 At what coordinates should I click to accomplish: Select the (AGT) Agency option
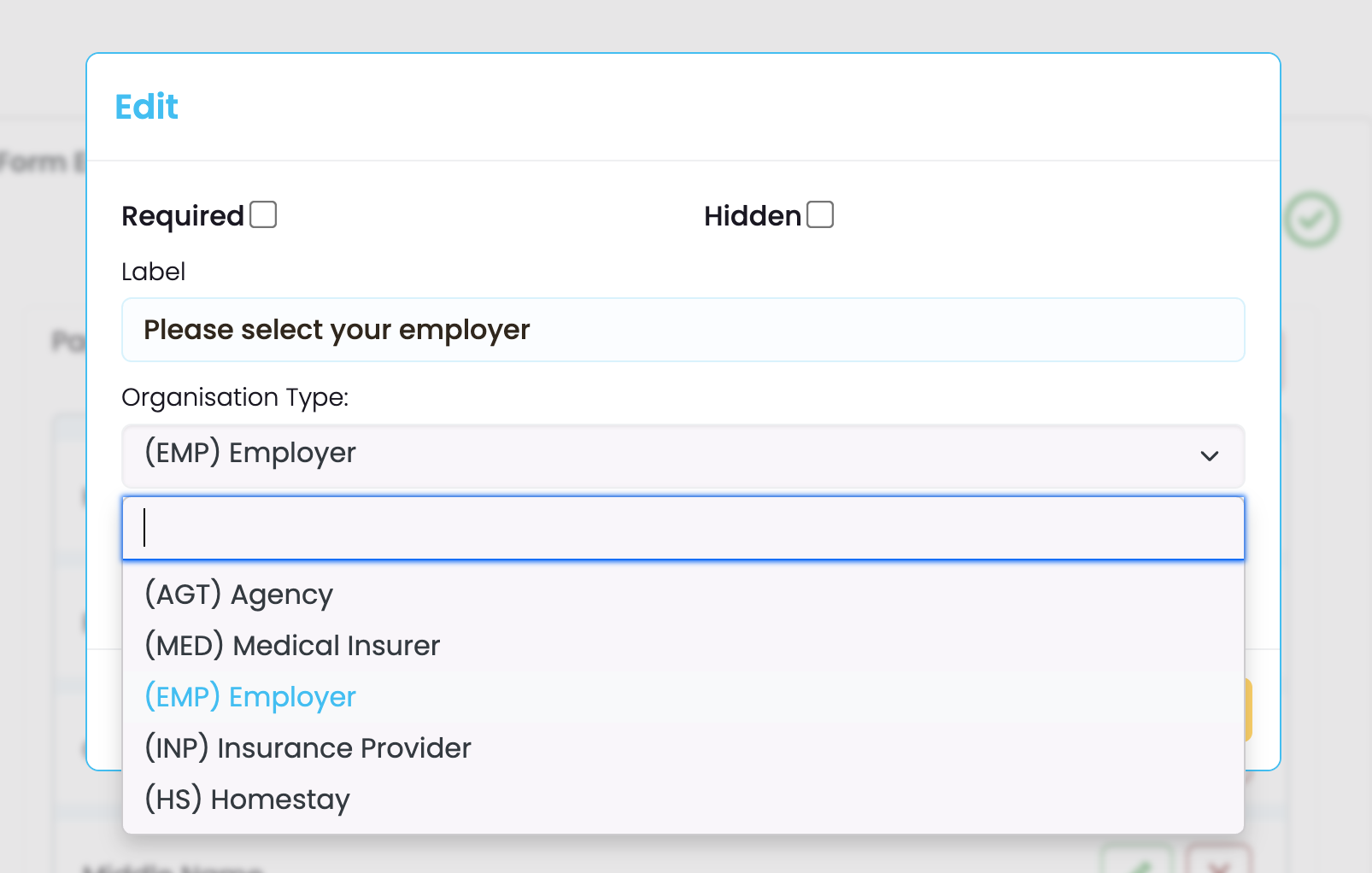[x=239, y=594]
